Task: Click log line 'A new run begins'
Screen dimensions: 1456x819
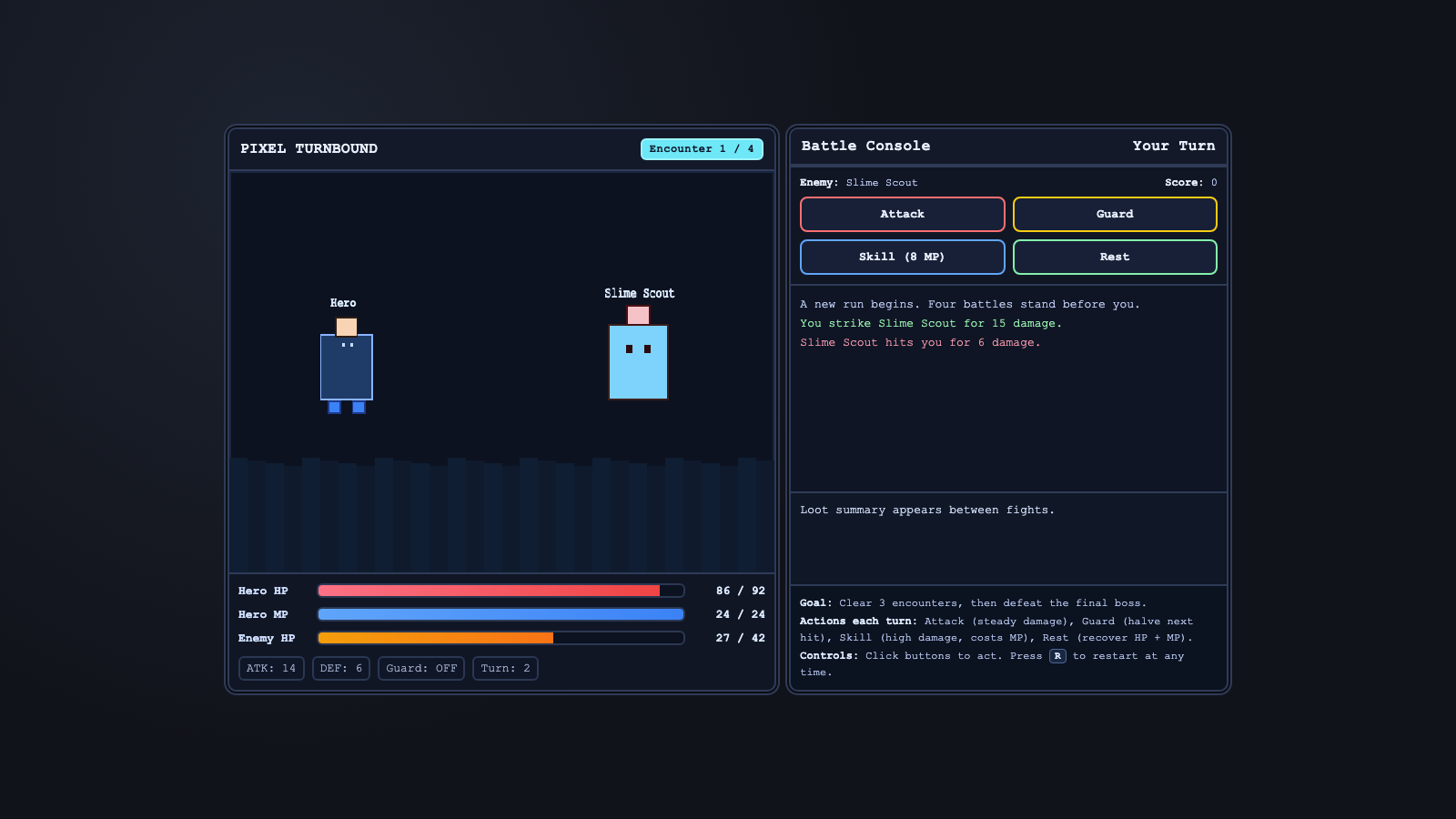Action: pyautogui.click(x=970, y=305)
